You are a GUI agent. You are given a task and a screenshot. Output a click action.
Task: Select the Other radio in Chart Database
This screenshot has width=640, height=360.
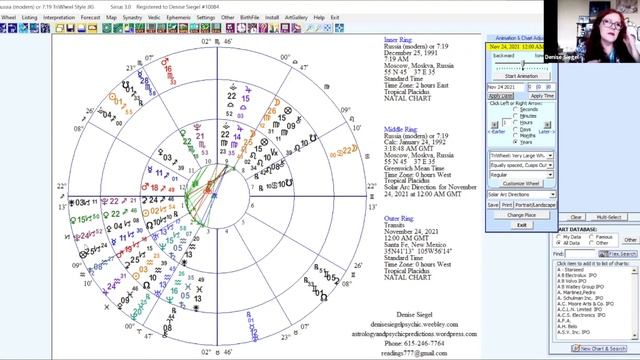tap(591, 243)
